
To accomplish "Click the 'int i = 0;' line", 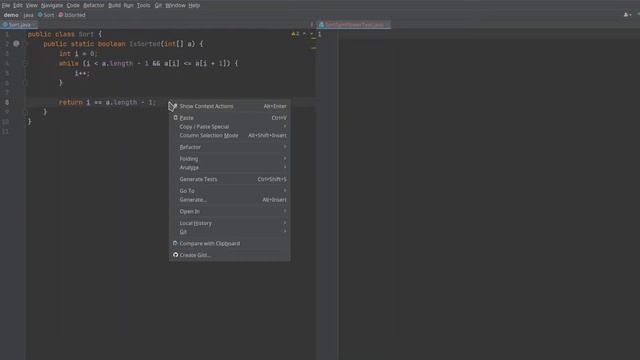I will (x=78, y=54).
